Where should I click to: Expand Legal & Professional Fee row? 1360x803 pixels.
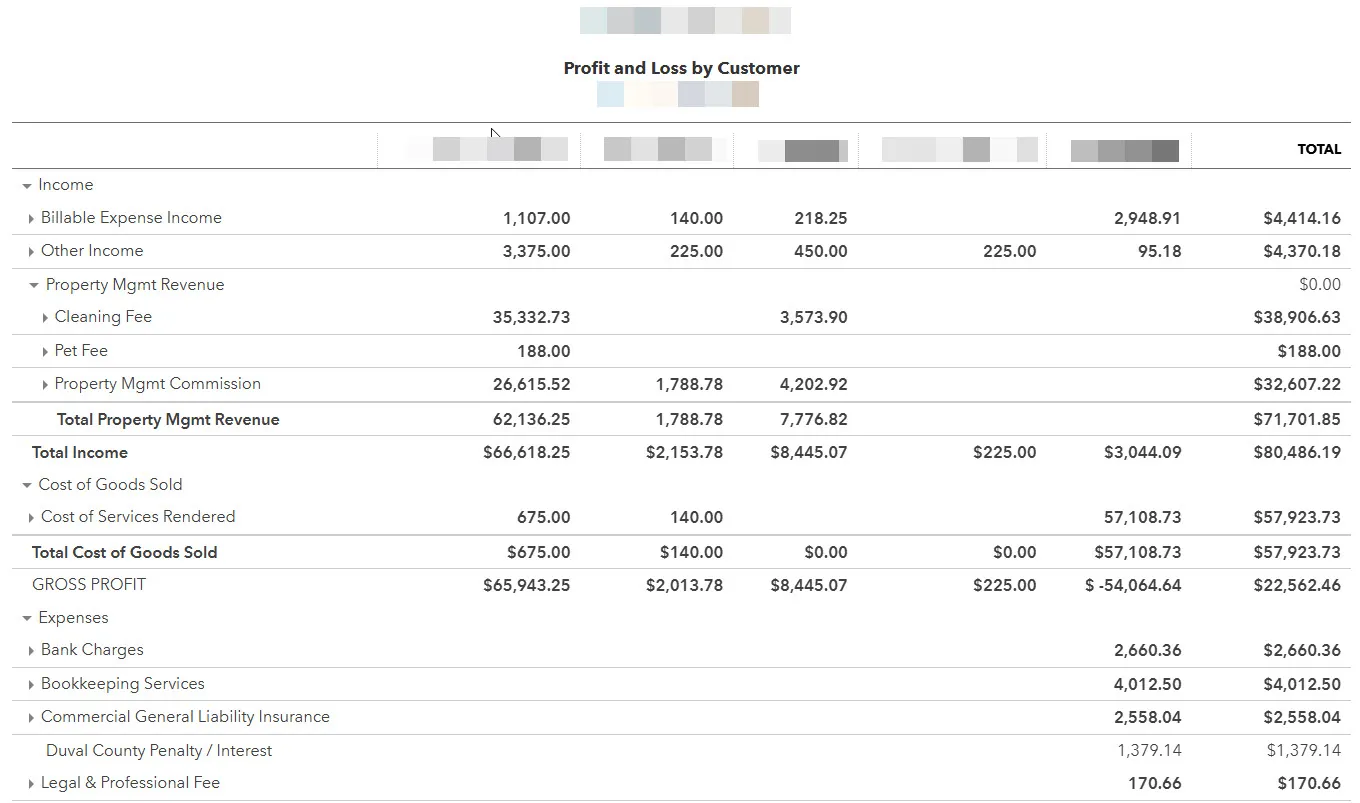click(x=31, y=784)
